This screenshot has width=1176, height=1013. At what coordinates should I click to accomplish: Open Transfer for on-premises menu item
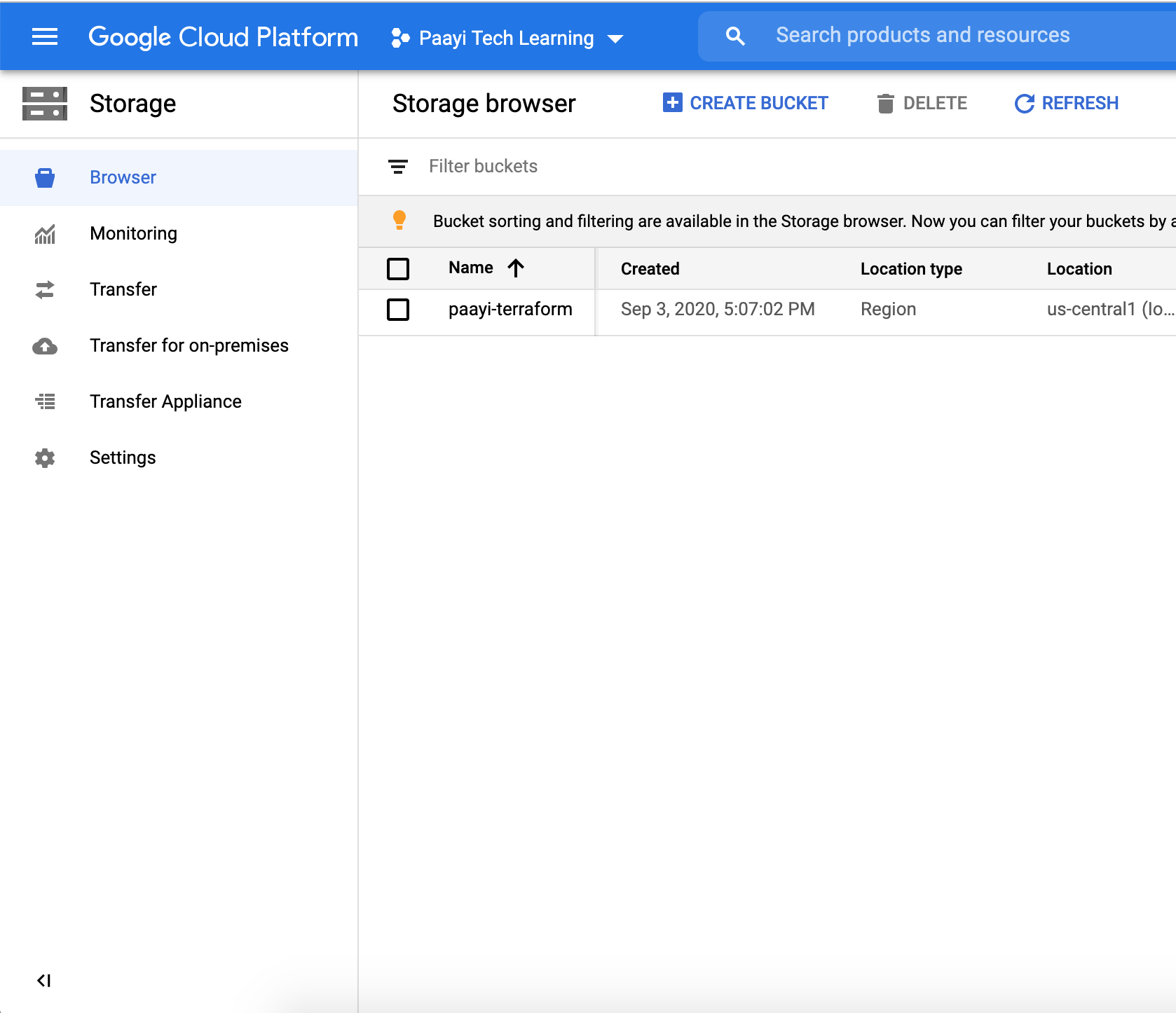coord(189,346)
